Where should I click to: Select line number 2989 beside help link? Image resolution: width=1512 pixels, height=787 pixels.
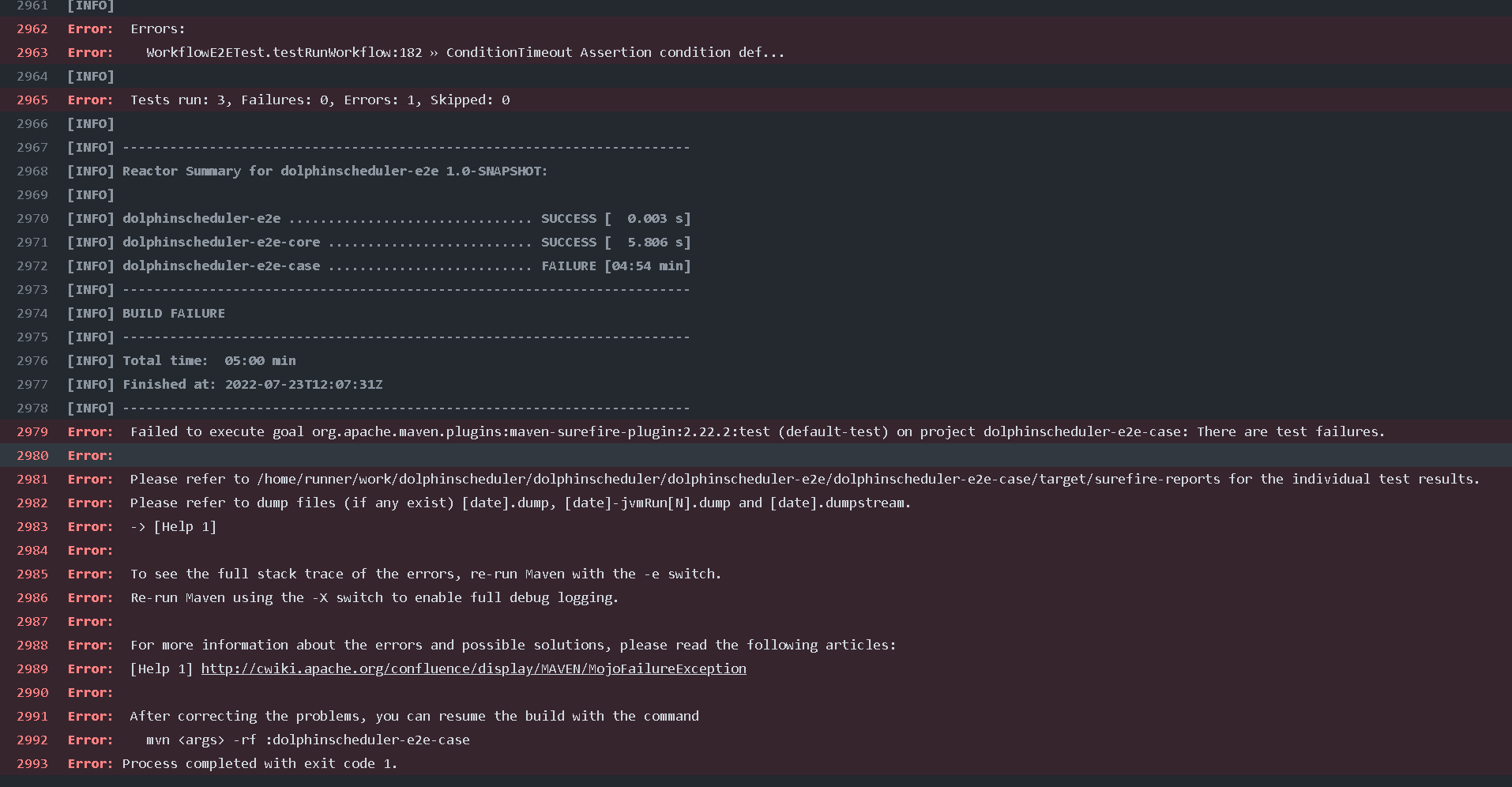(x=32, y=668)
